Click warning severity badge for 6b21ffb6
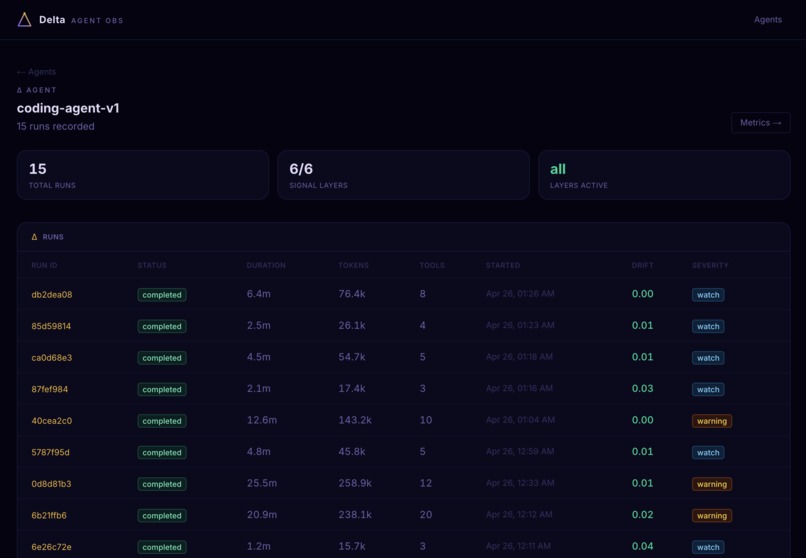 712,515
